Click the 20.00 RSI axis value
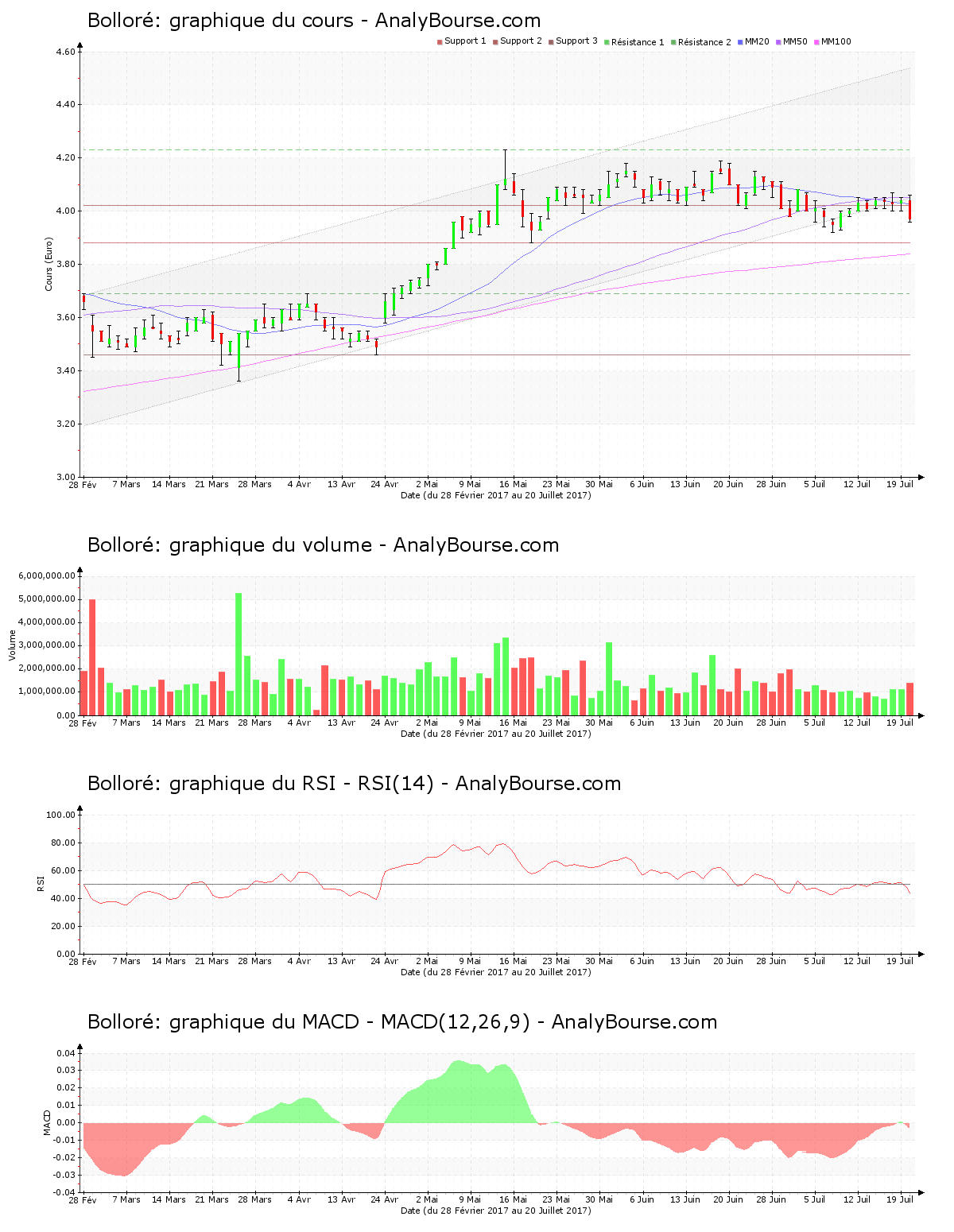The image size is (954, 1232). coord(64,927)
